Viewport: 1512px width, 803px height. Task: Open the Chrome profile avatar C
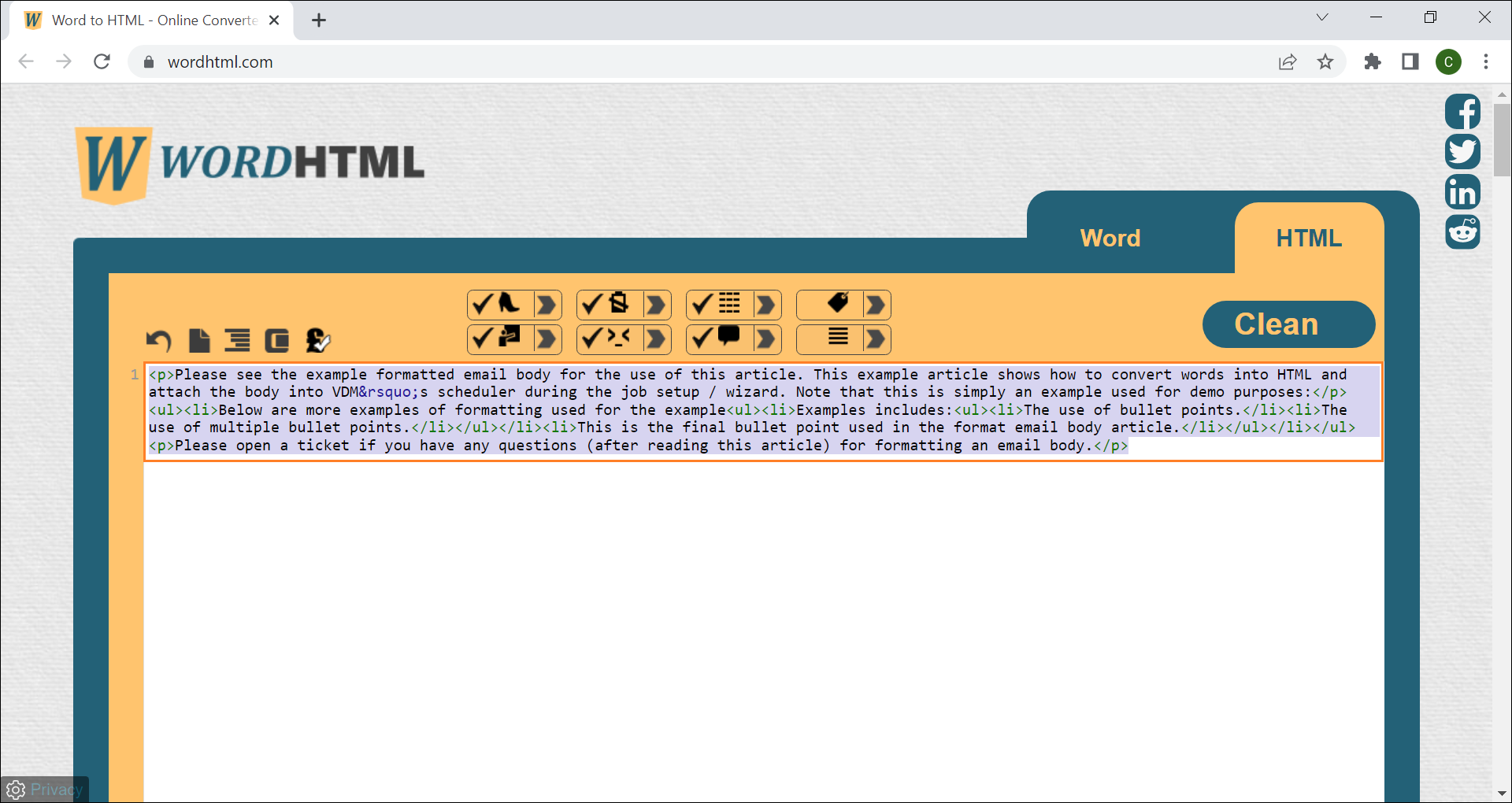(x=1448, y=61)
